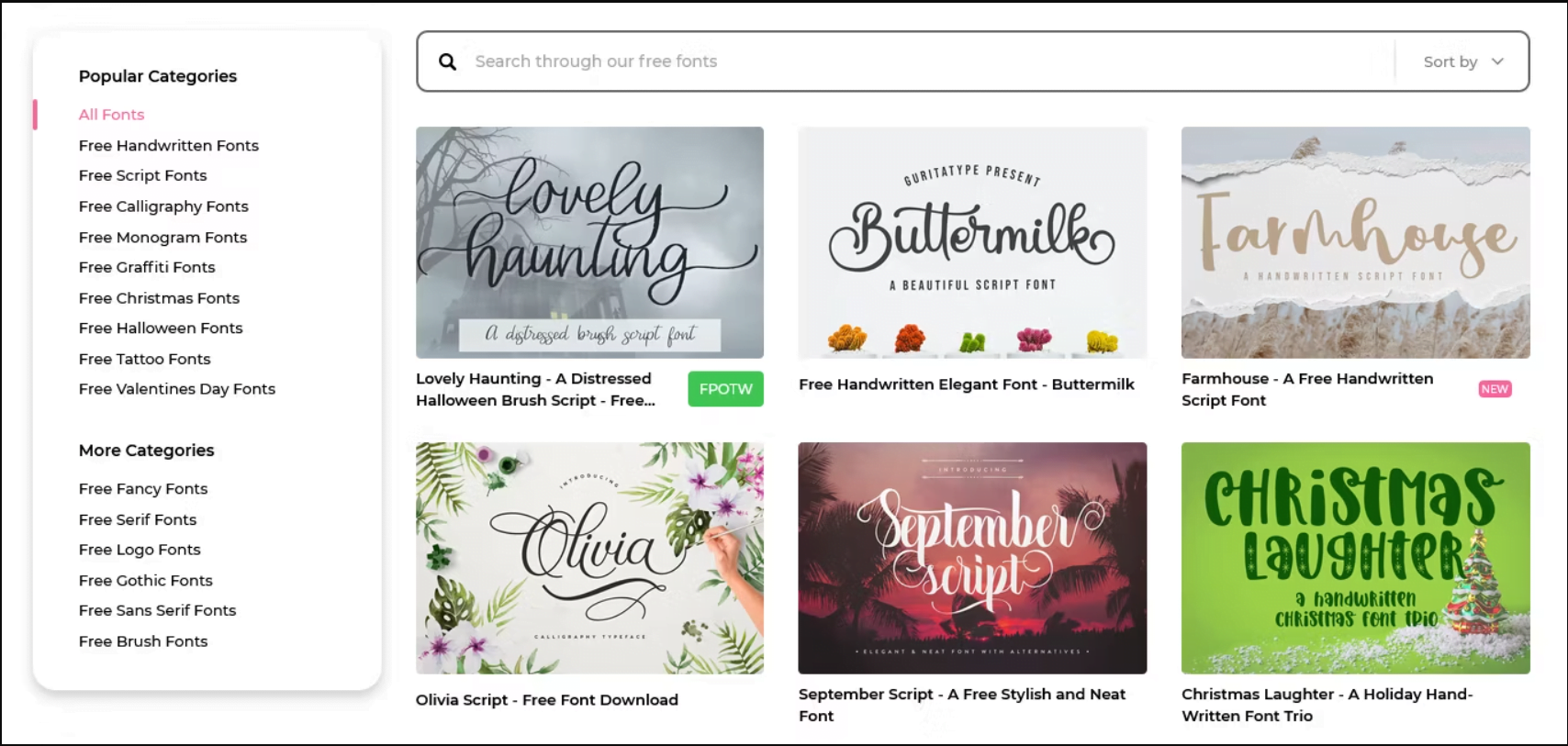The image size is (1568, 746).
Task: Click September Script font title
Action: tap(962, 705)
